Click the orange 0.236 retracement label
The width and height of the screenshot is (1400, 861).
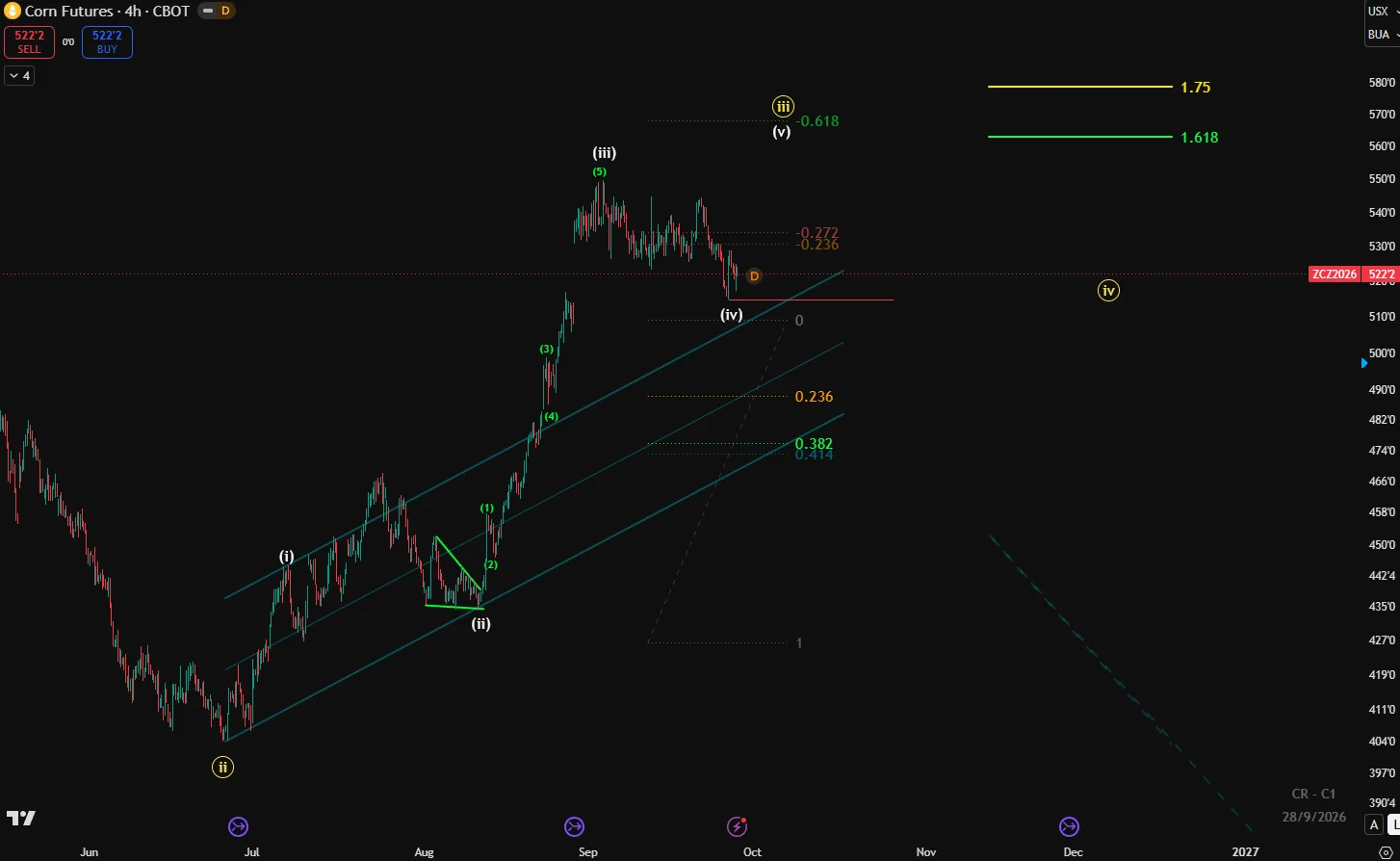(x=815, y=397)
